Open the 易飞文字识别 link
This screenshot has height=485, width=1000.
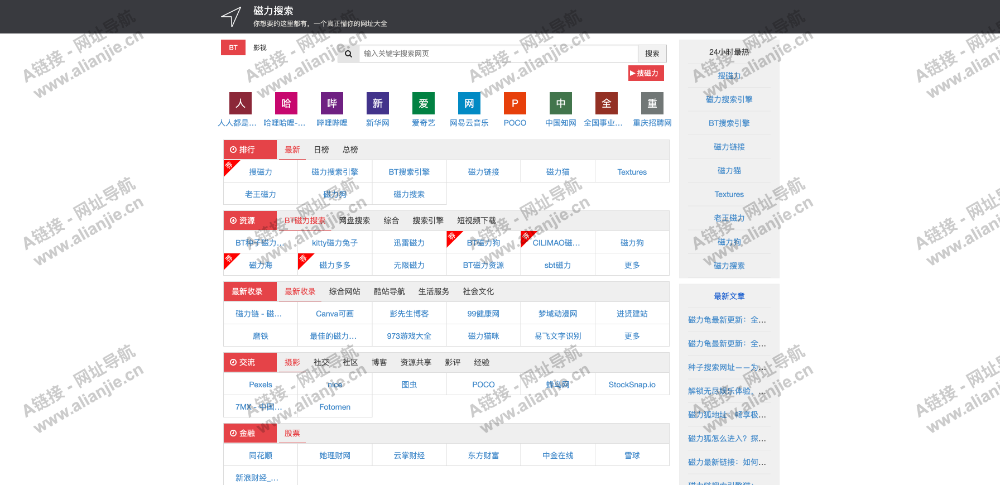558,336
